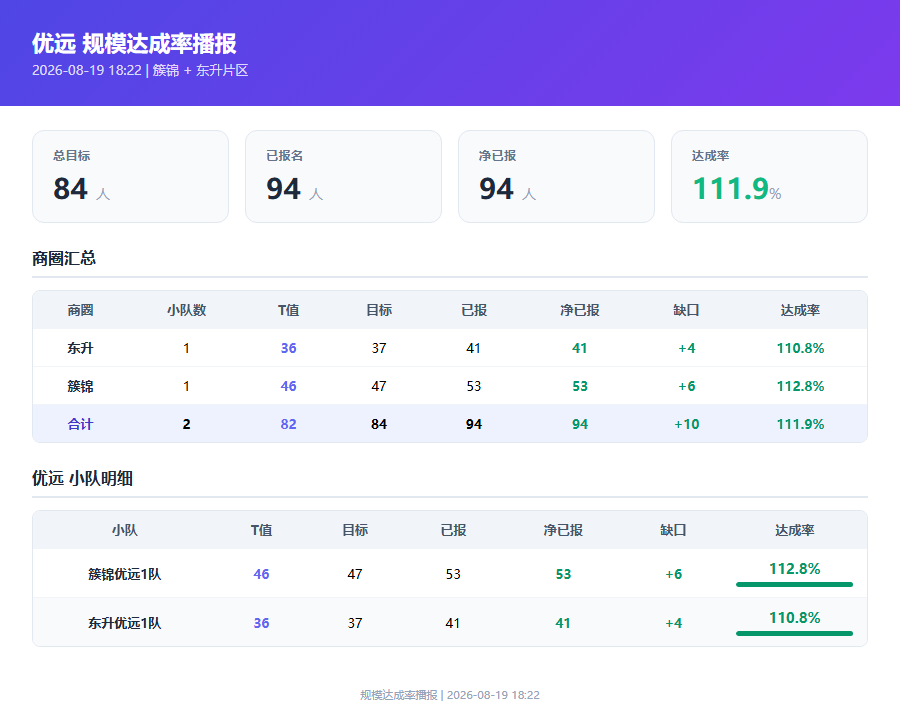Viewport: 900px width, 706px height.
Task: Click 110.8% in the 东升优远1队 row
Action: click(x=794, y=618)
